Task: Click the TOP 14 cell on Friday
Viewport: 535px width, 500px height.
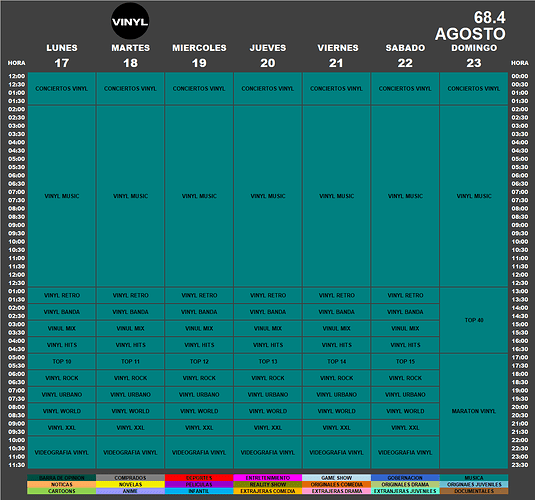Action: (x=336, y=361)
